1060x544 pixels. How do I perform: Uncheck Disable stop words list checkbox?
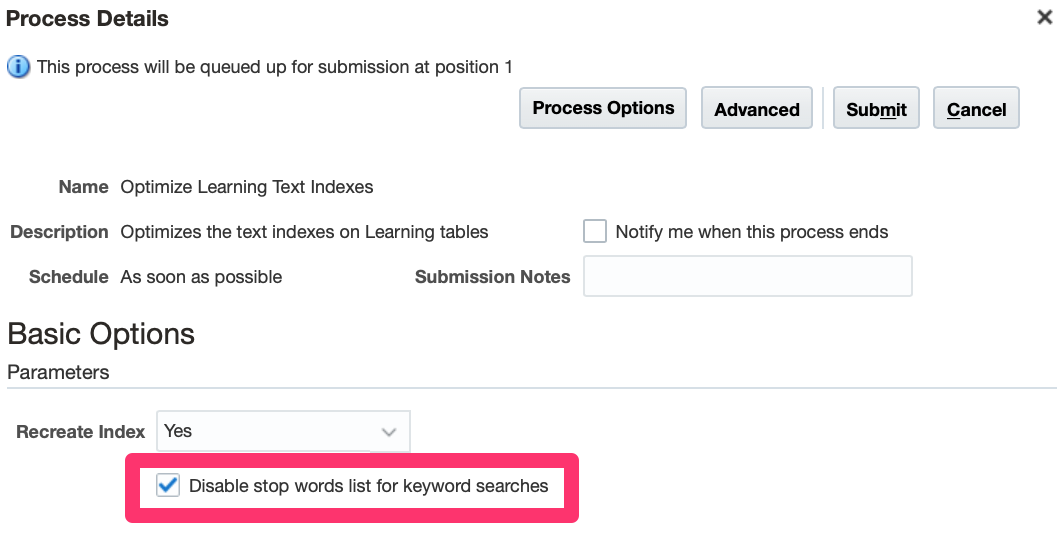[x=169, y=487]
